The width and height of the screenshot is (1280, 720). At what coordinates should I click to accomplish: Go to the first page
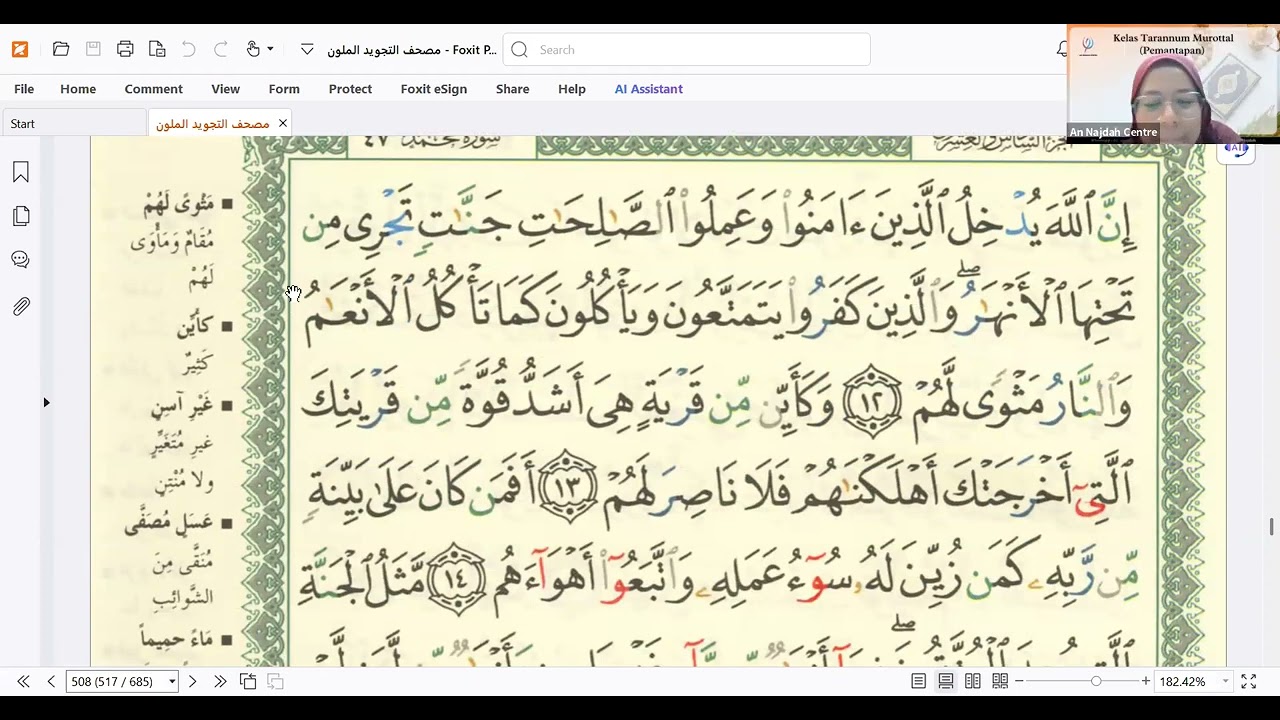pyautogui.click(x=23, y=681)
